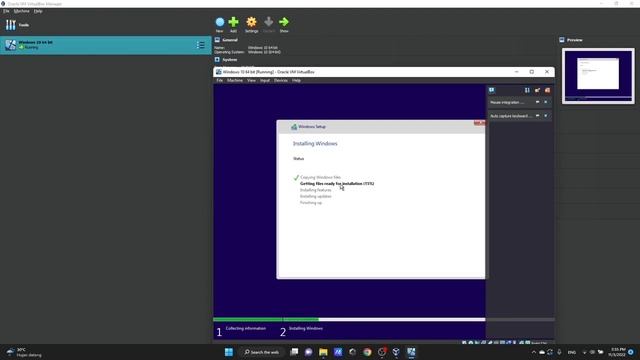Open Input menu in the running VM window
This screenshot has height=360, width=640.
(x=265, y=80)
